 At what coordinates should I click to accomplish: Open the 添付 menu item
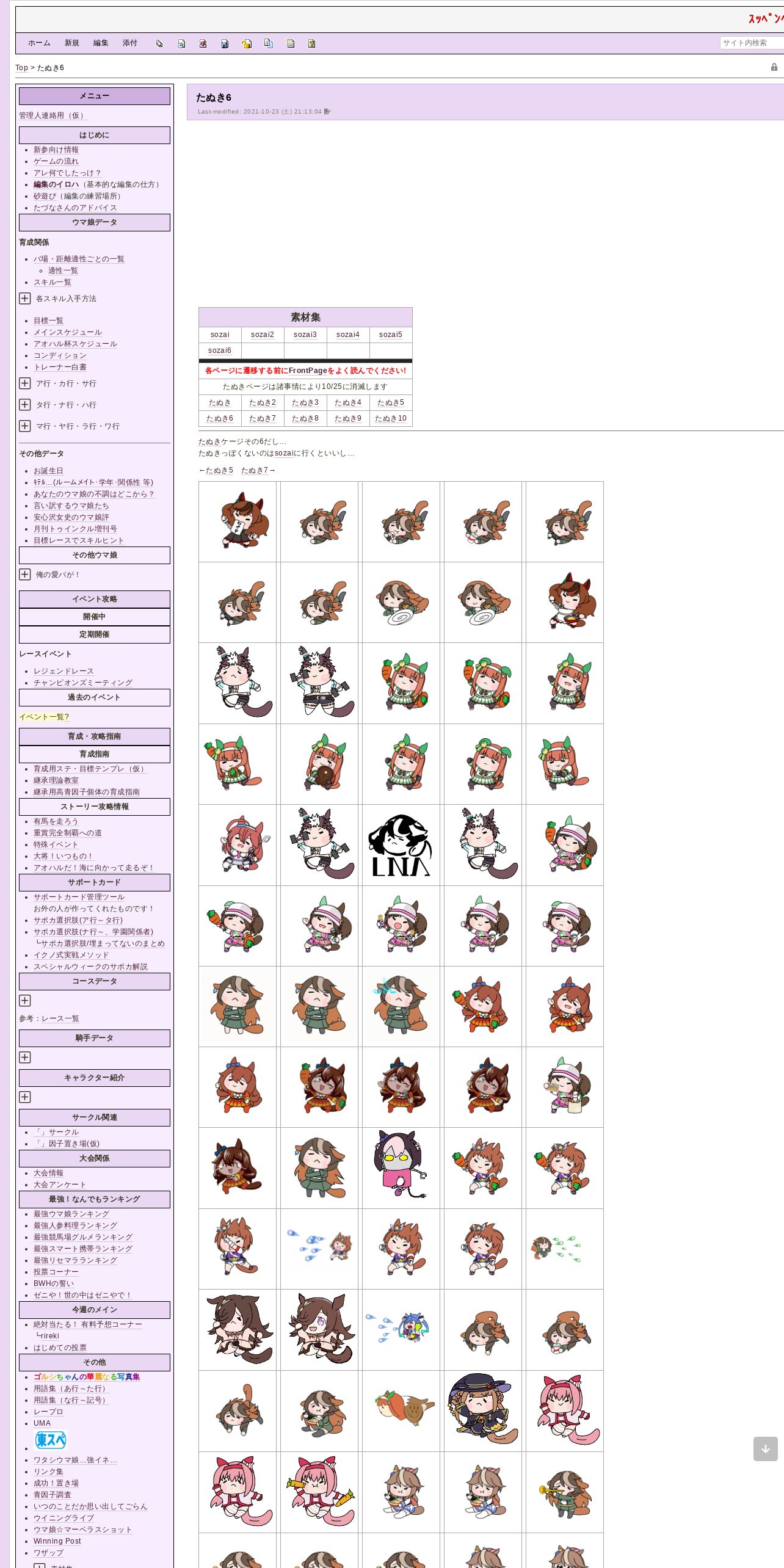coord(129,43)
